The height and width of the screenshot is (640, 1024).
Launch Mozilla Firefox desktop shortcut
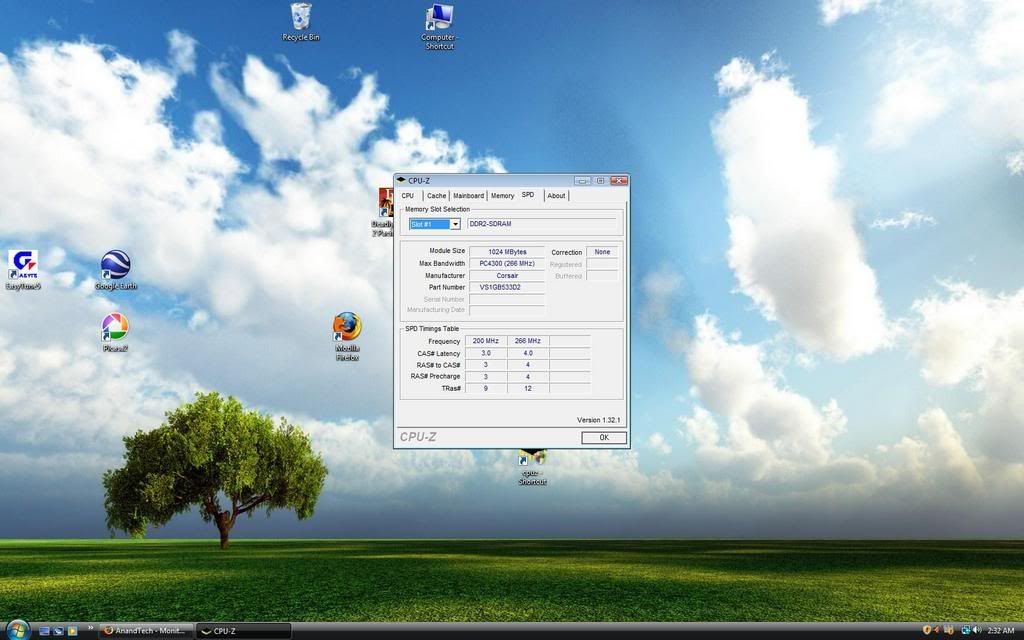tap(347, 336)
